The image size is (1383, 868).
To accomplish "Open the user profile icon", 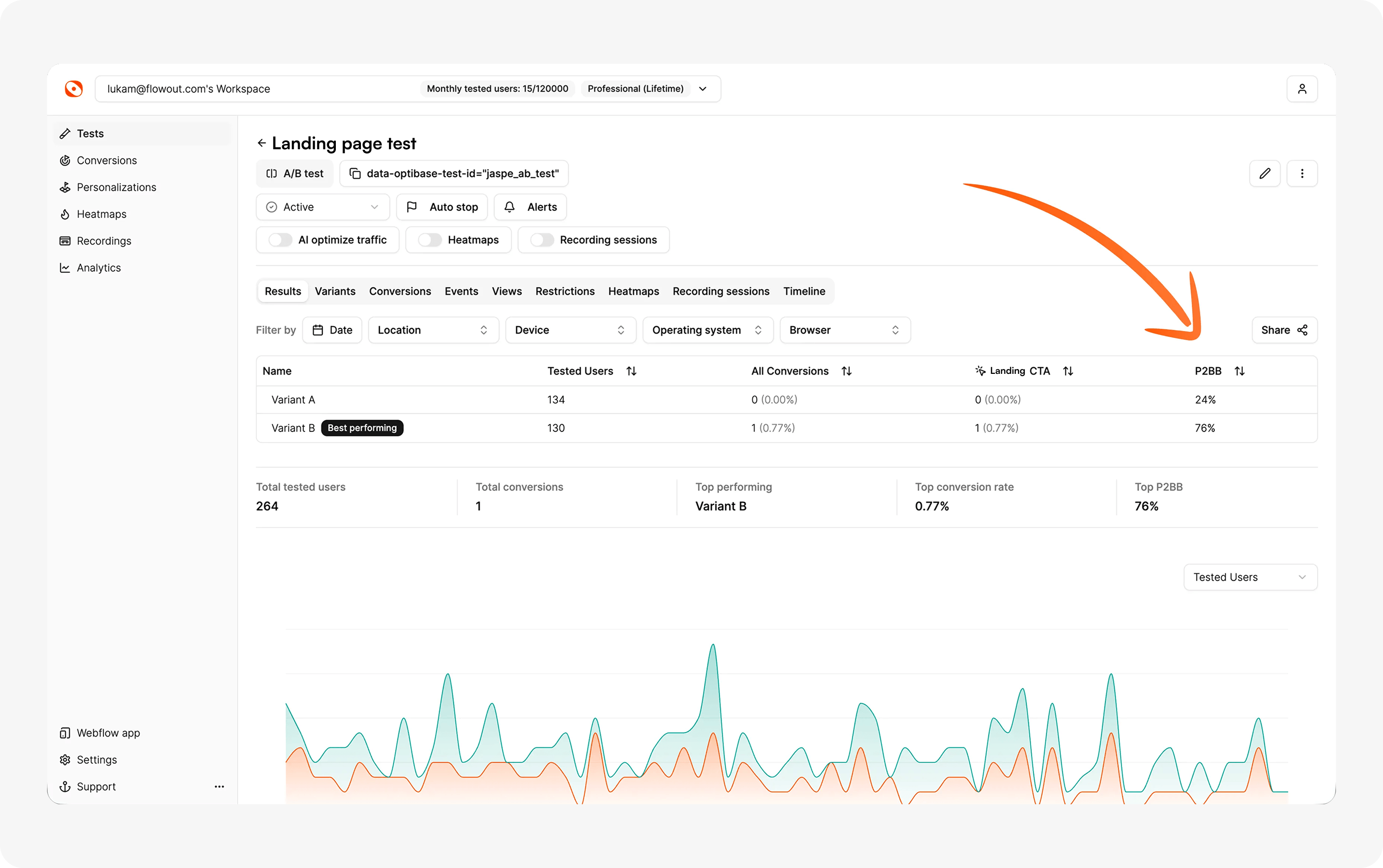I will tap(1302, 89).
